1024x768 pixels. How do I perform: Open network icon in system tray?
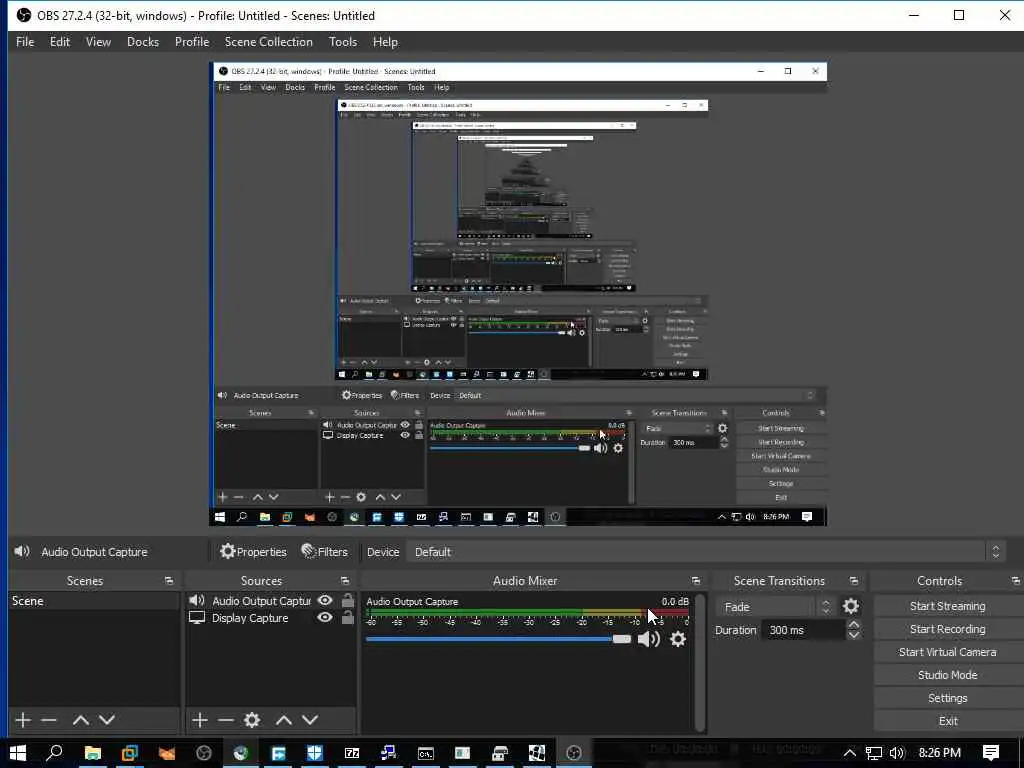pos(873,753)
